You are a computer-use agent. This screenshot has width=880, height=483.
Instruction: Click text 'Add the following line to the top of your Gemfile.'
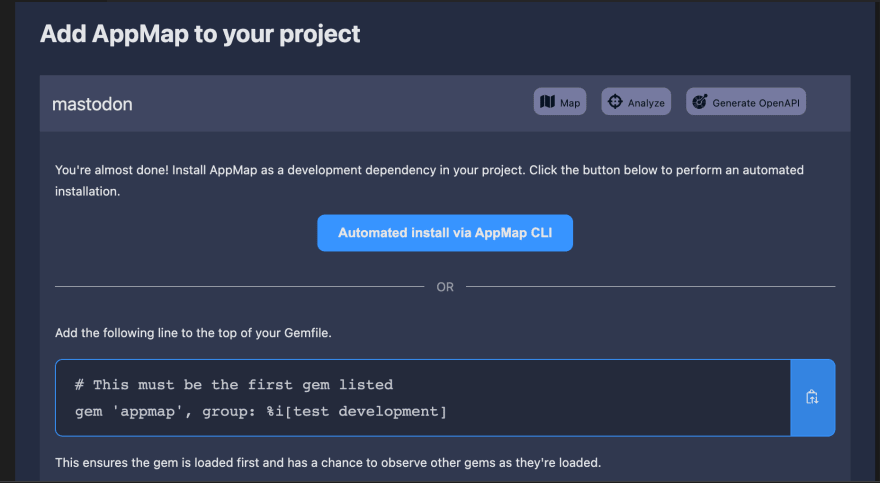pos(193,333)
